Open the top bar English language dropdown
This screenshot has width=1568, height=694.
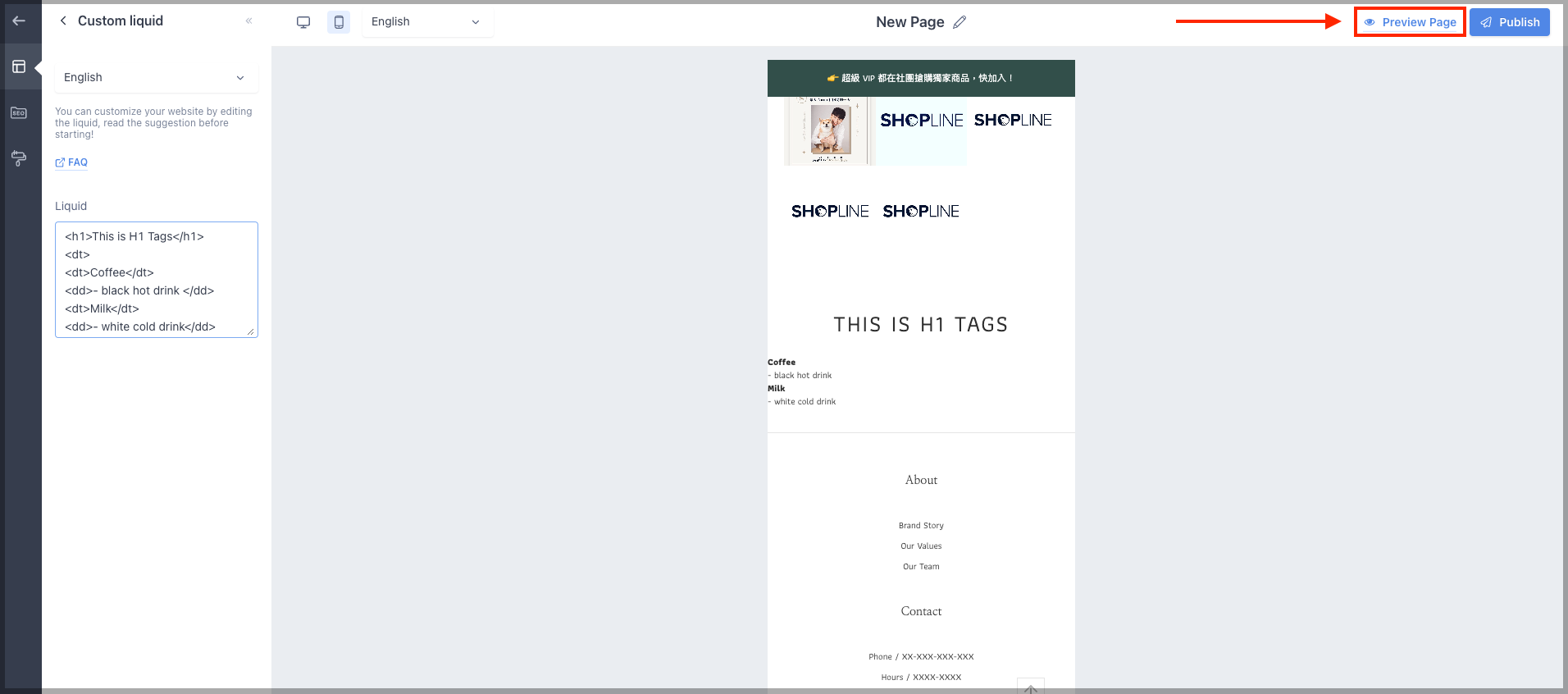427,22
